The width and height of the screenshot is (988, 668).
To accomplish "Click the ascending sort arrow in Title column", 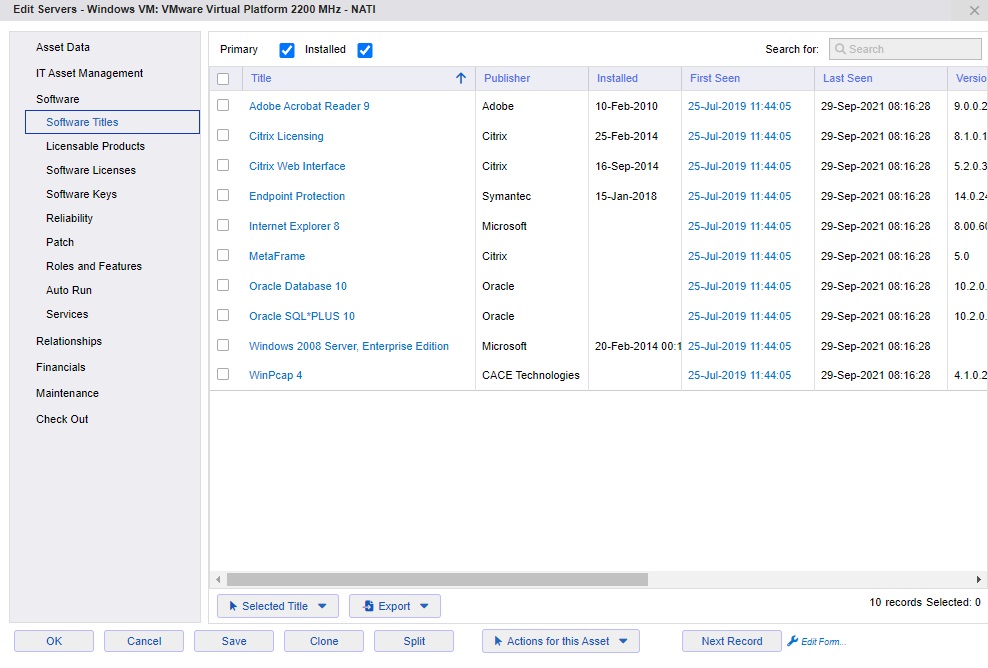I will (x=461, y=78).
